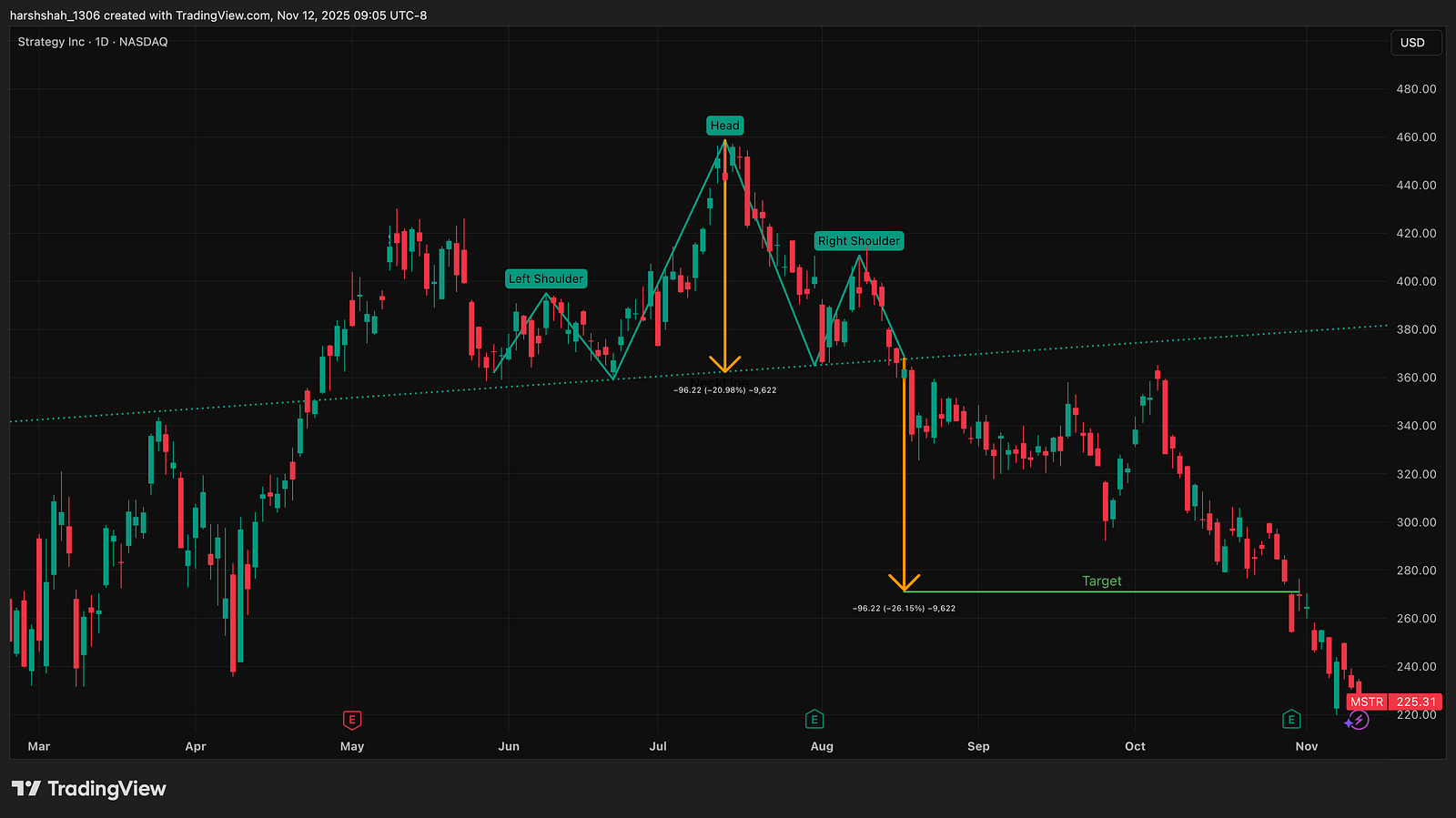1456x818 pixels.
Task: Click the Strategy Inc · 1D · NASDAQ title
Action: coord(93,42)
